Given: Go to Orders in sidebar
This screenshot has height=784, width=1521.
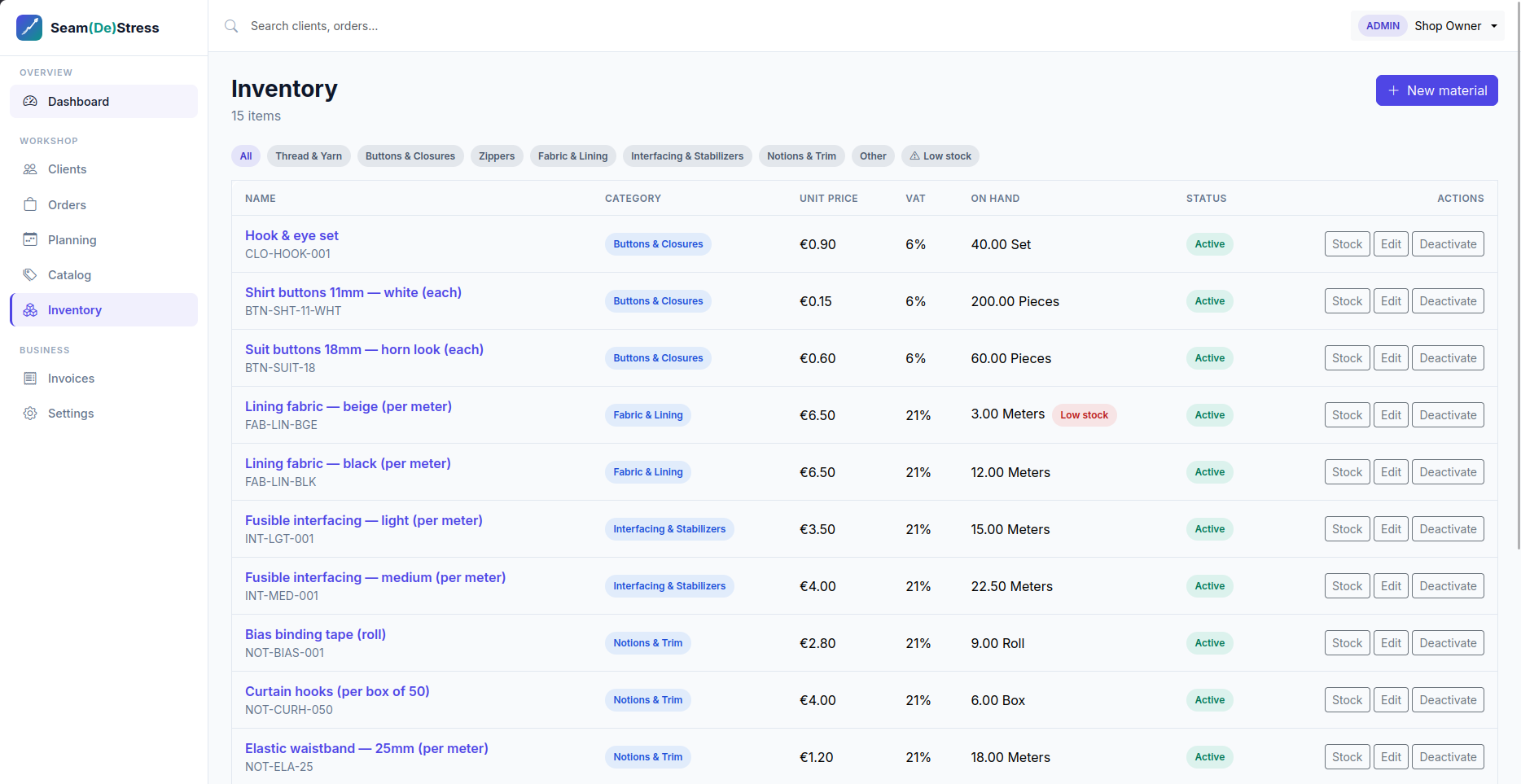Looking at the screenshot, I should coord(103,204).
